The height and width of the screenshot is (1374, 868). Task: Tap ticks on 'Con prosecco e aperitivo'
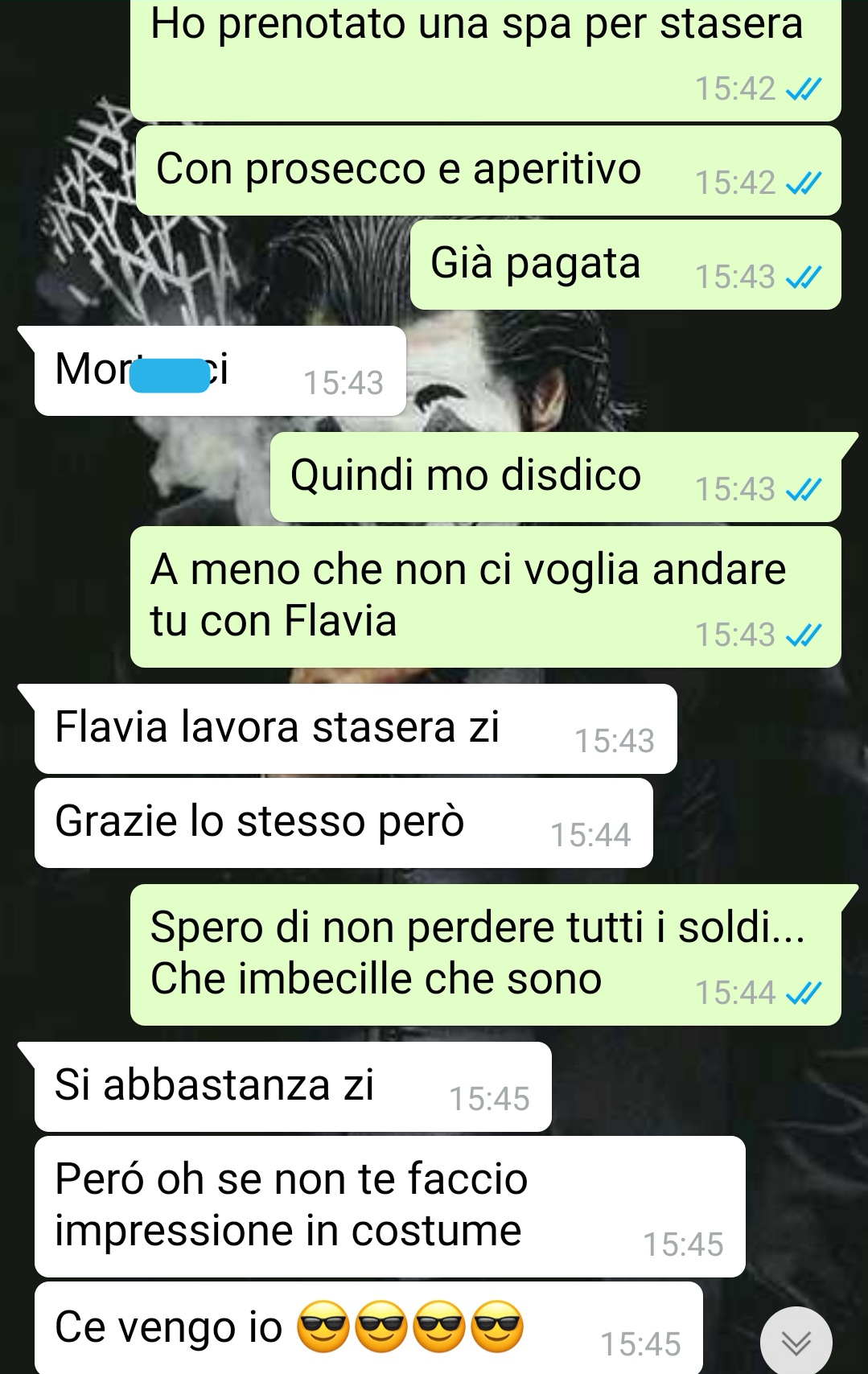803,183
